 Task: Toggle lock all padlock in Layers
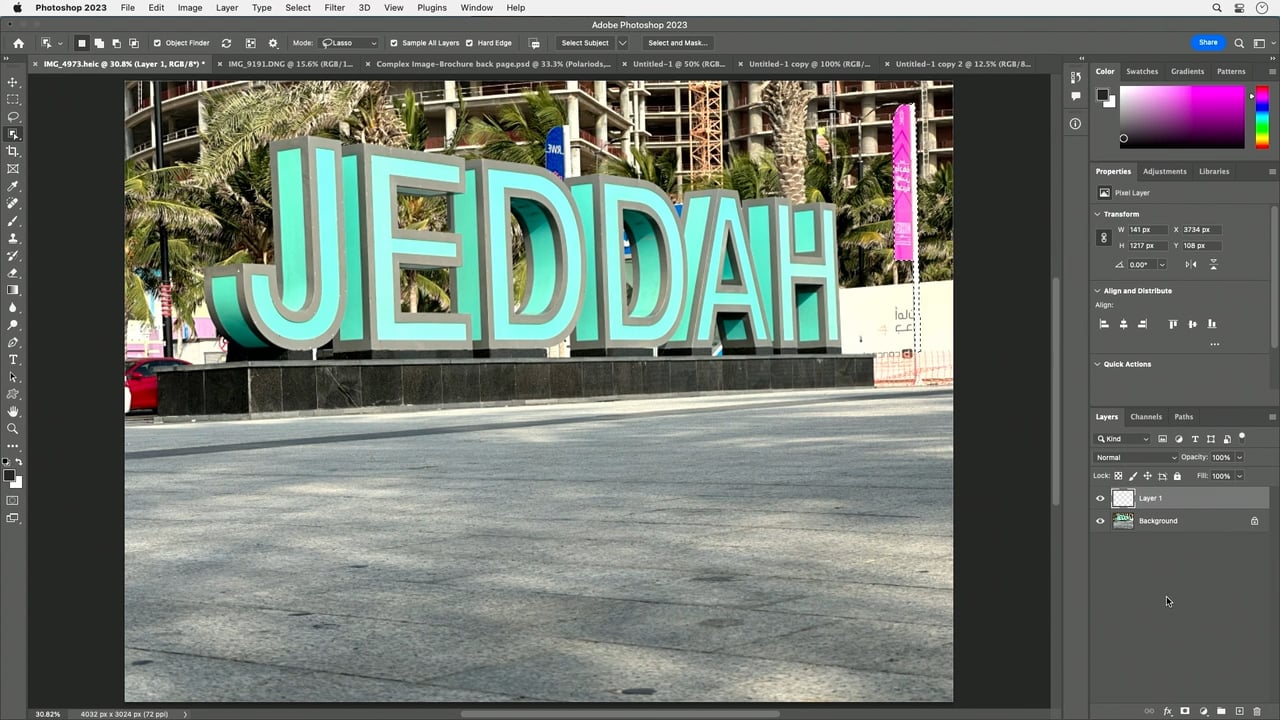pos(1177,476)
